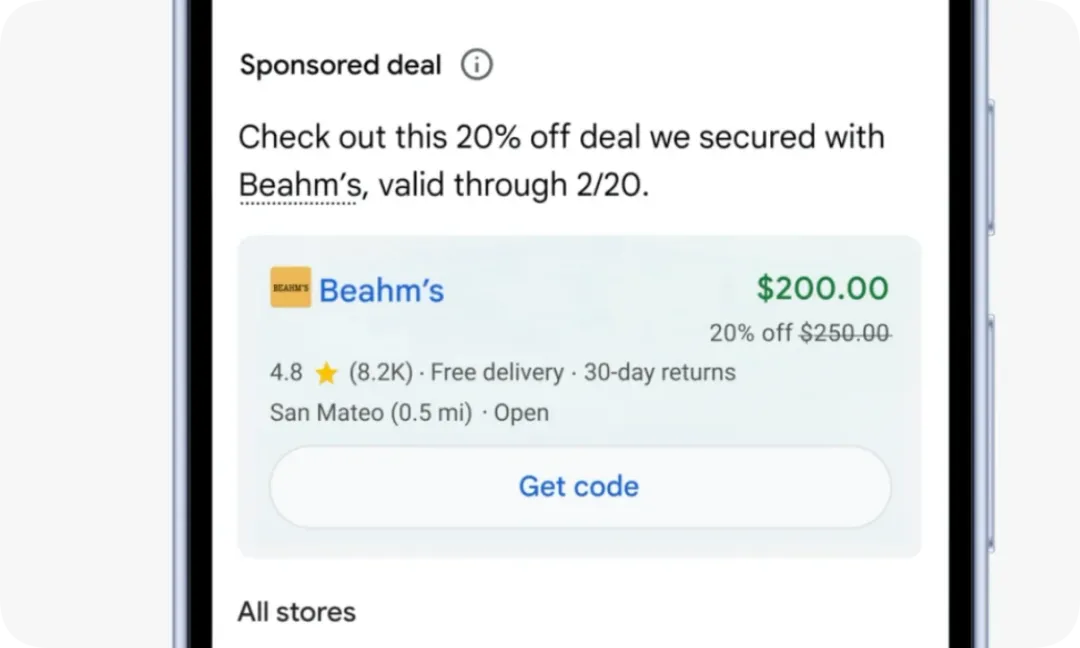Viewport: 1080px width, 648px height.
Task: Click the Open store status text
Action: click(x=522, y=412)
